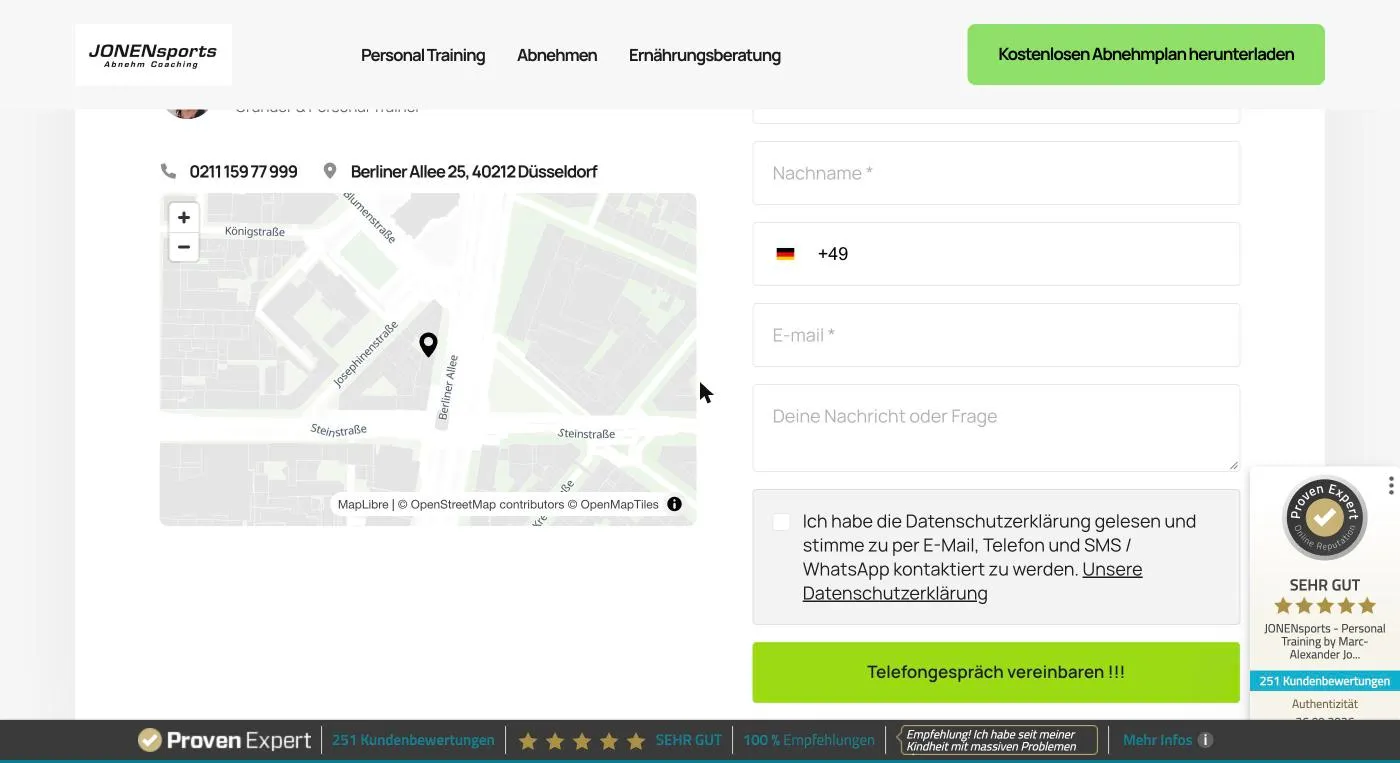Click the OpenStreetMap contributors attribution
This screenshot has width=1400, height=763.
click(481, 504)
